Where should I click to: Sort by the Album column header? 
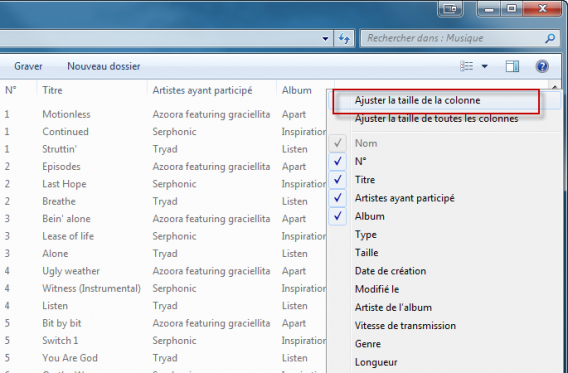point(305,90)
